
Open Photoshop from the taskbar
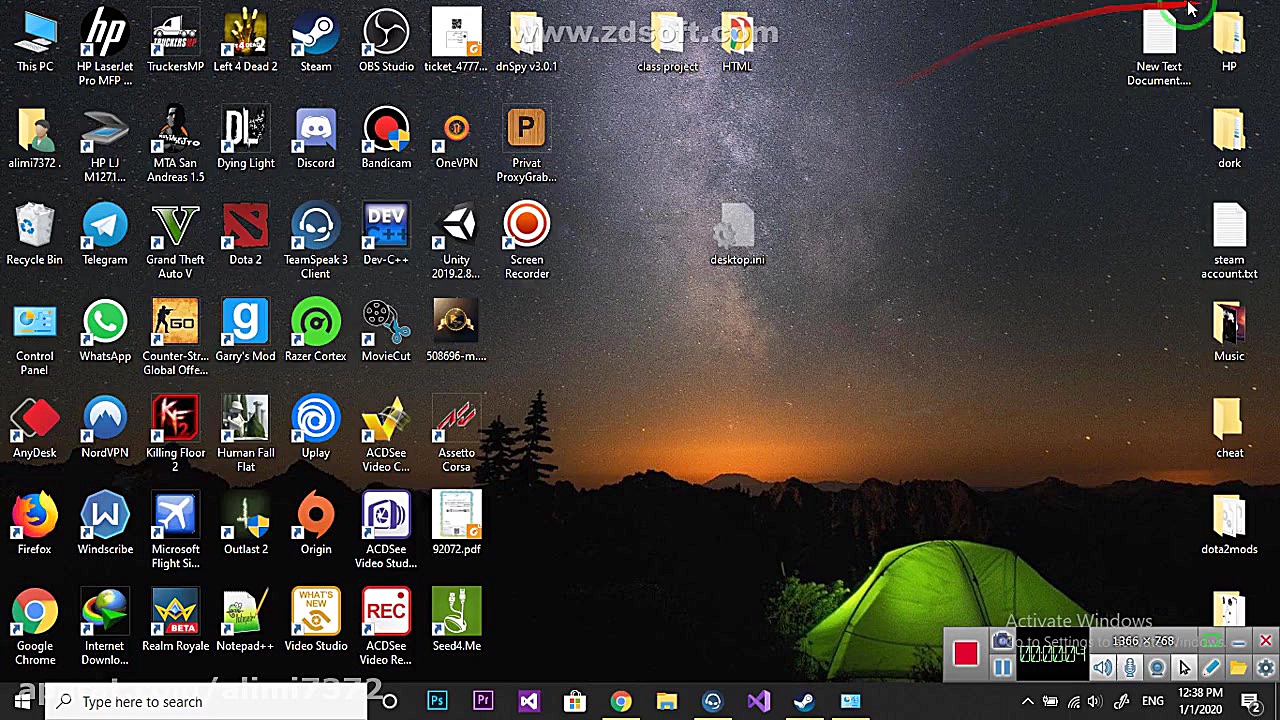[x=437, y=702]
